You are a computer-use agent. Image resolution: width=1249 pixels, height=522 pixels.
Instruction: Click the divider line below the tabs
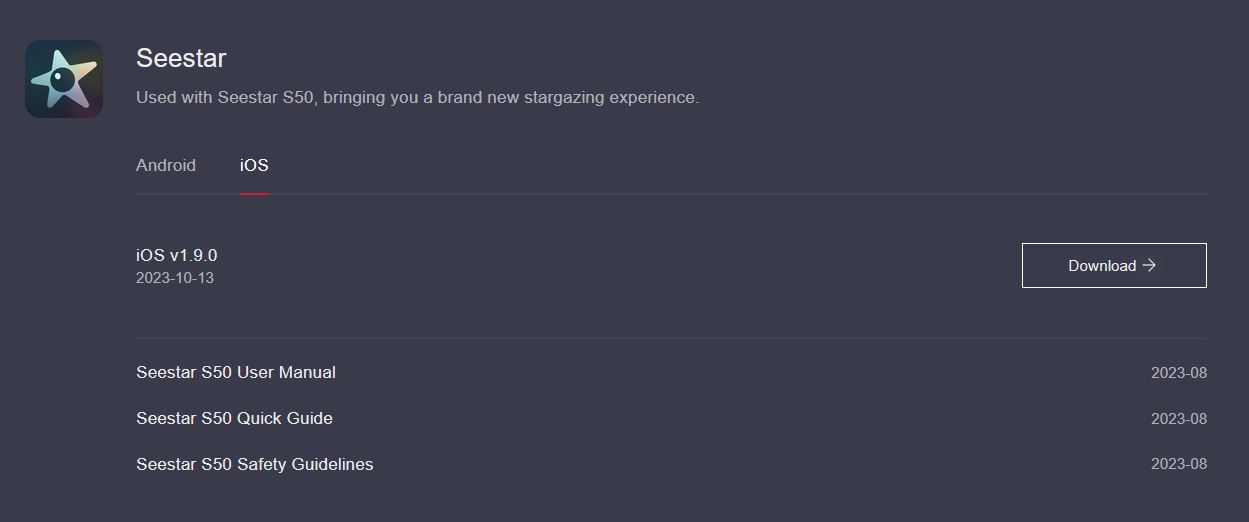pyautogui.click(x=671, y=194)
